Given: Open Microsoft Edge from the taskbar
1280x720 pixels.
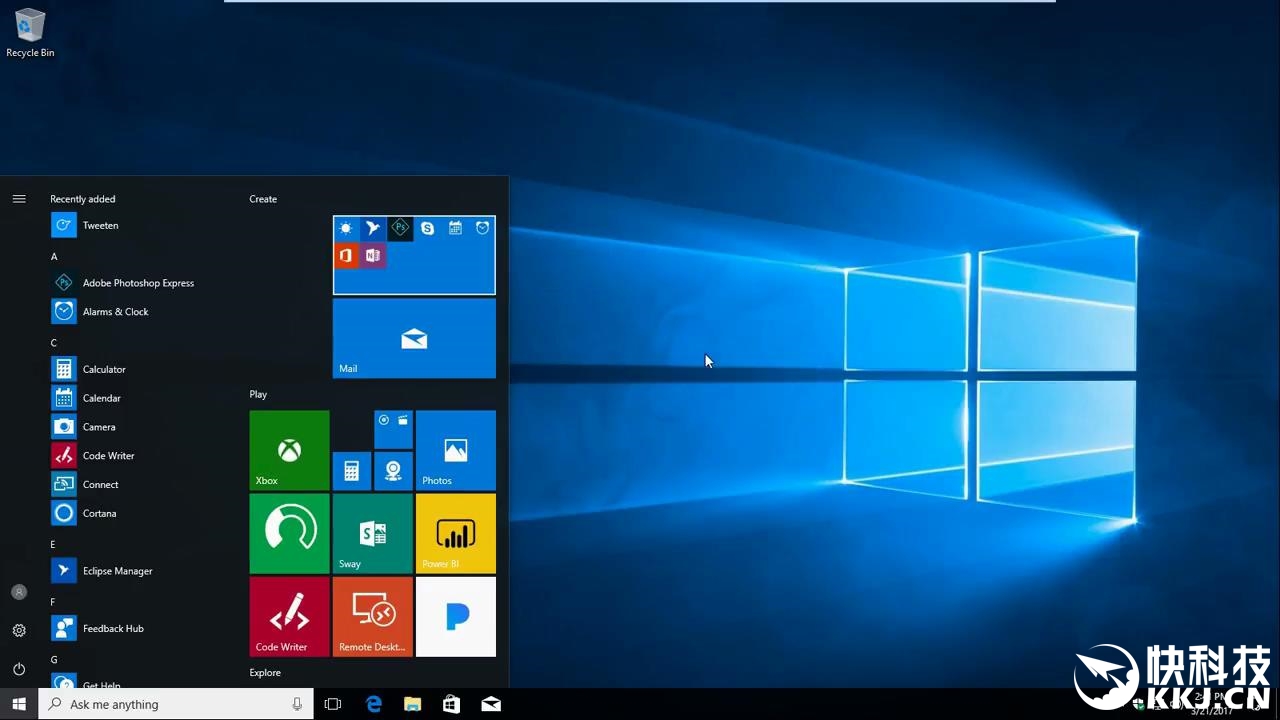Looking at the screenshot, I should tap(374, 704).
